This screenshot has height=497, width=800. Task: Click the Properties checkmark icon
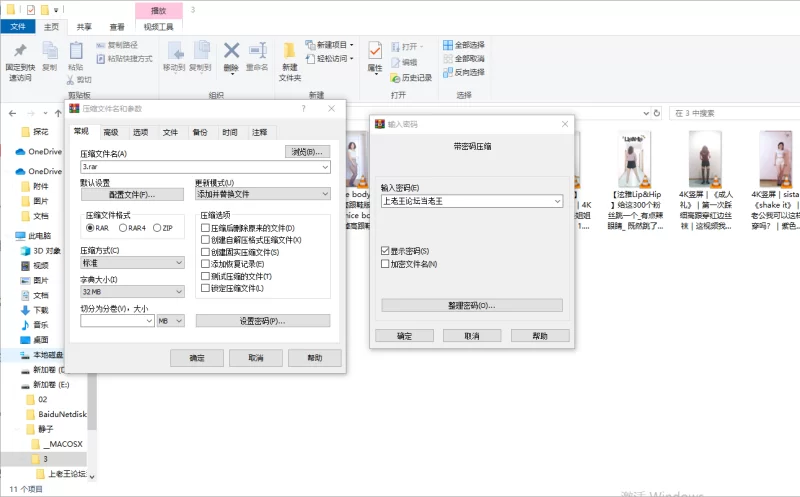click(375, 51)
